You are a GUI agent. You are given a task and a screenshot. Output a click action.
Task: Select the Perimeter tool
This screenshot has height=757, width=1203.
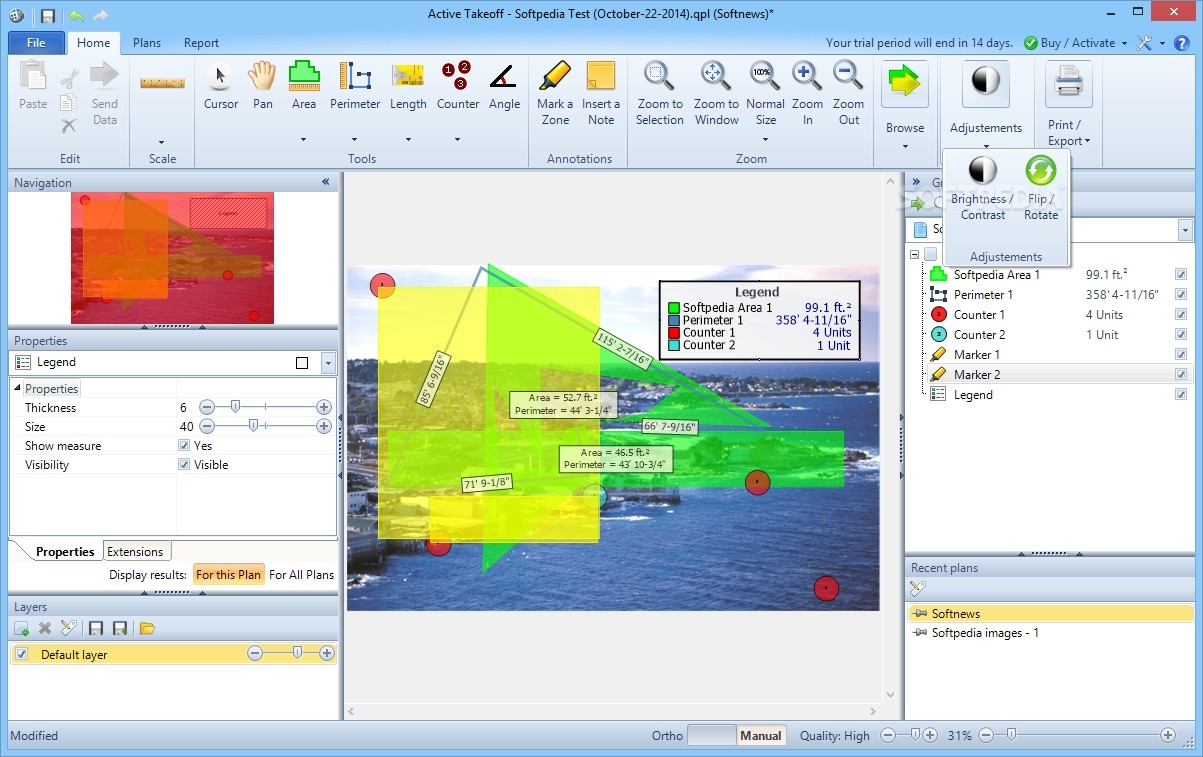pos(355,87)
